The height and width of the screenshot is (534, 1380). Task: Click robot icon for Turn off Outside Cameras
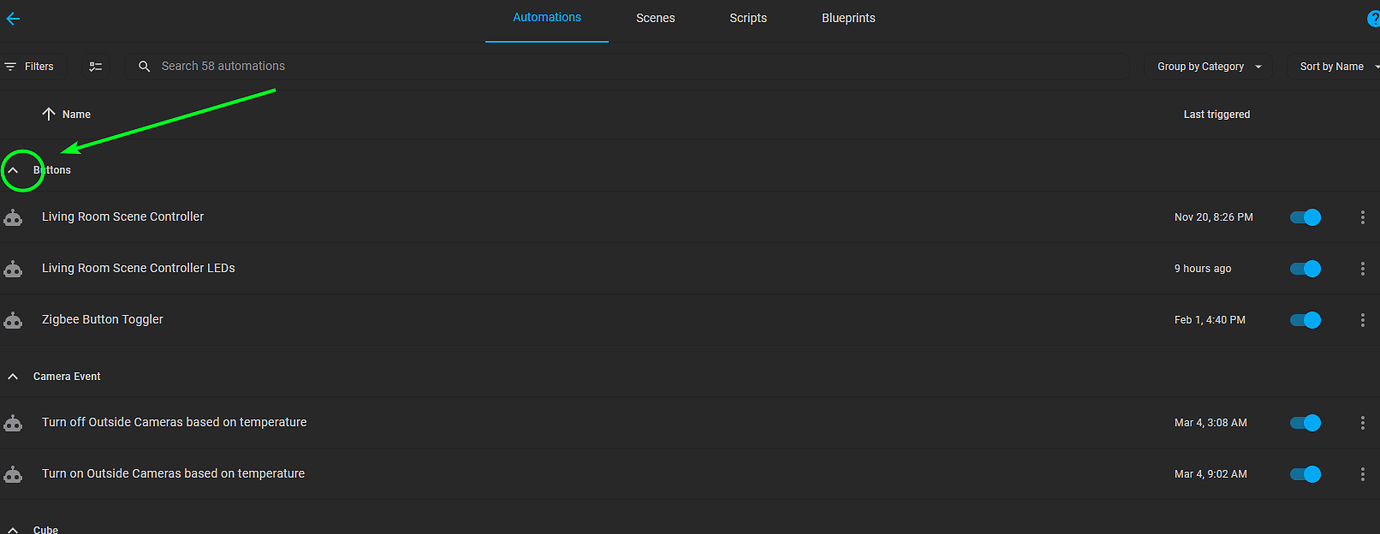[x=13, y=423]
